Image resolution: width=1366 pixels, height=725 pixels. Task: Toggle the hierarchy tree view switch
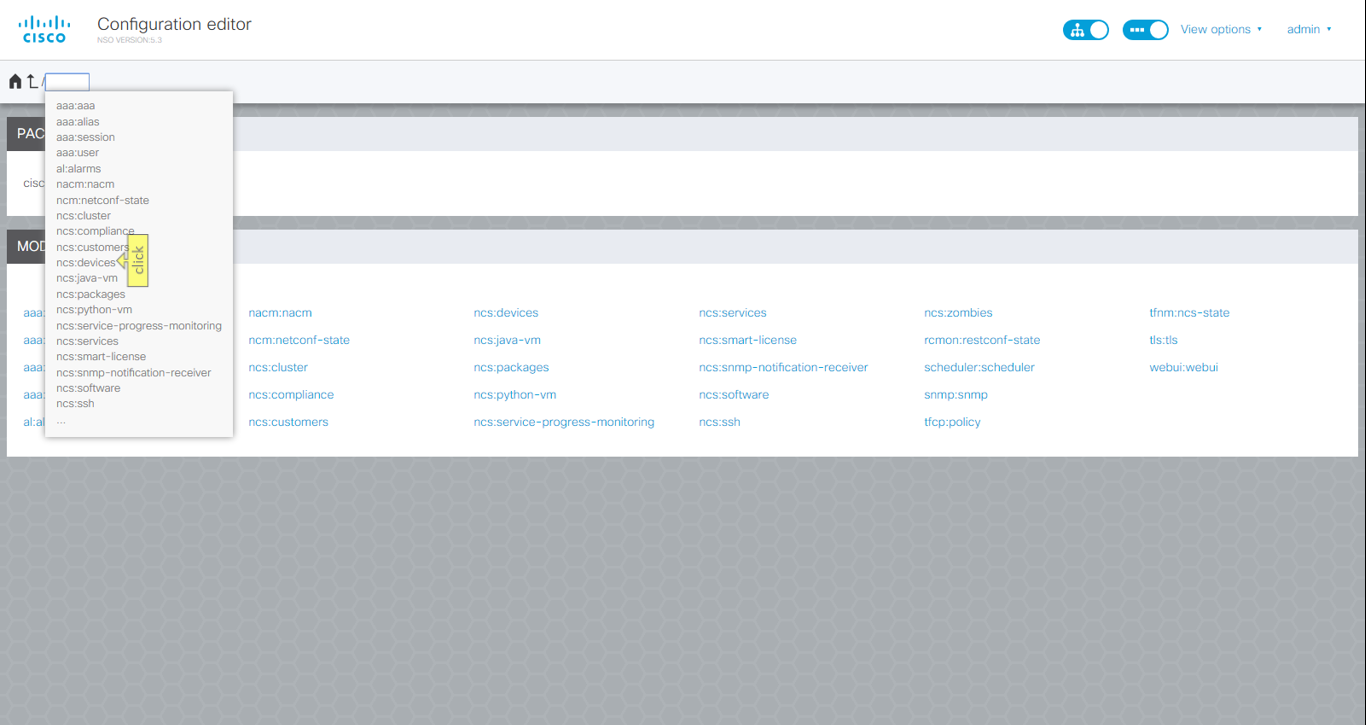click(1086, 30)
